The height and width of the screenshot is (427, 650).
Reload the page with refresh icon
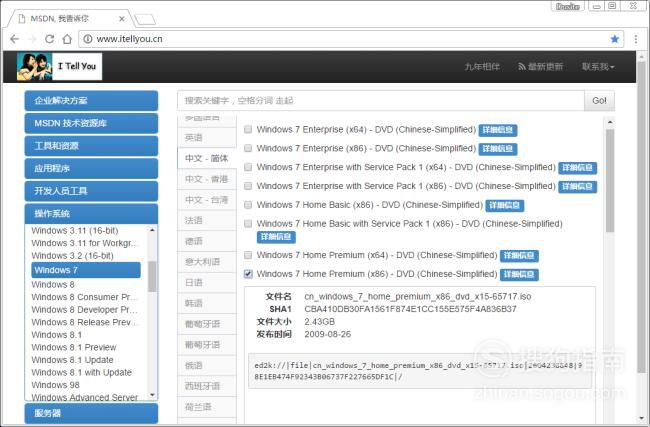tap(49, 39)
